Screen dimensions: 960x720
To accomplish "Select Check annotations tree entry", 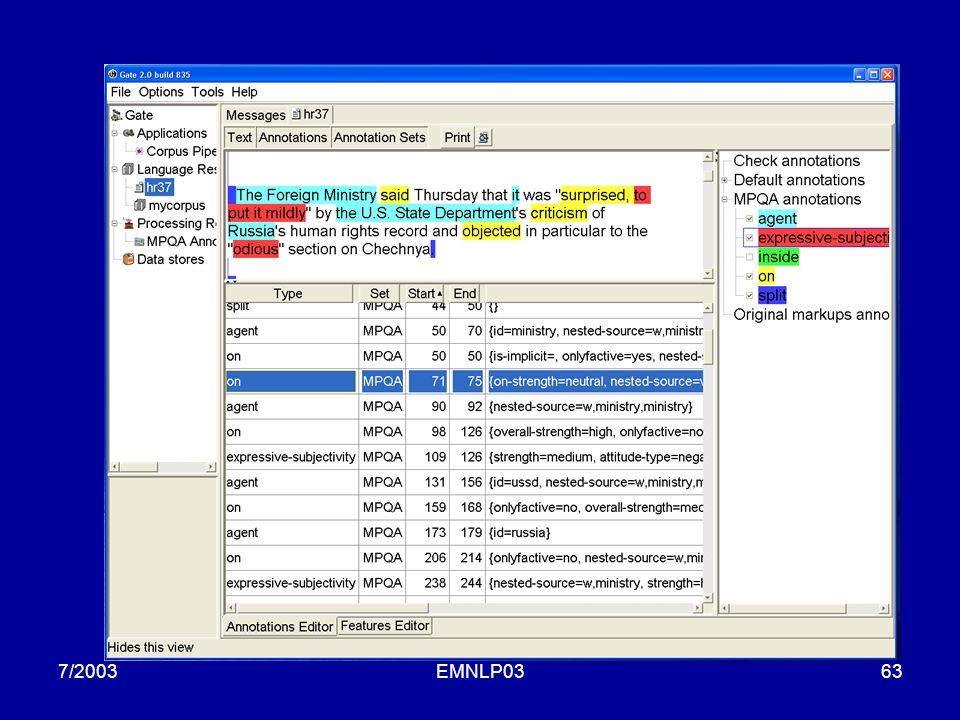I will (797, 160).
